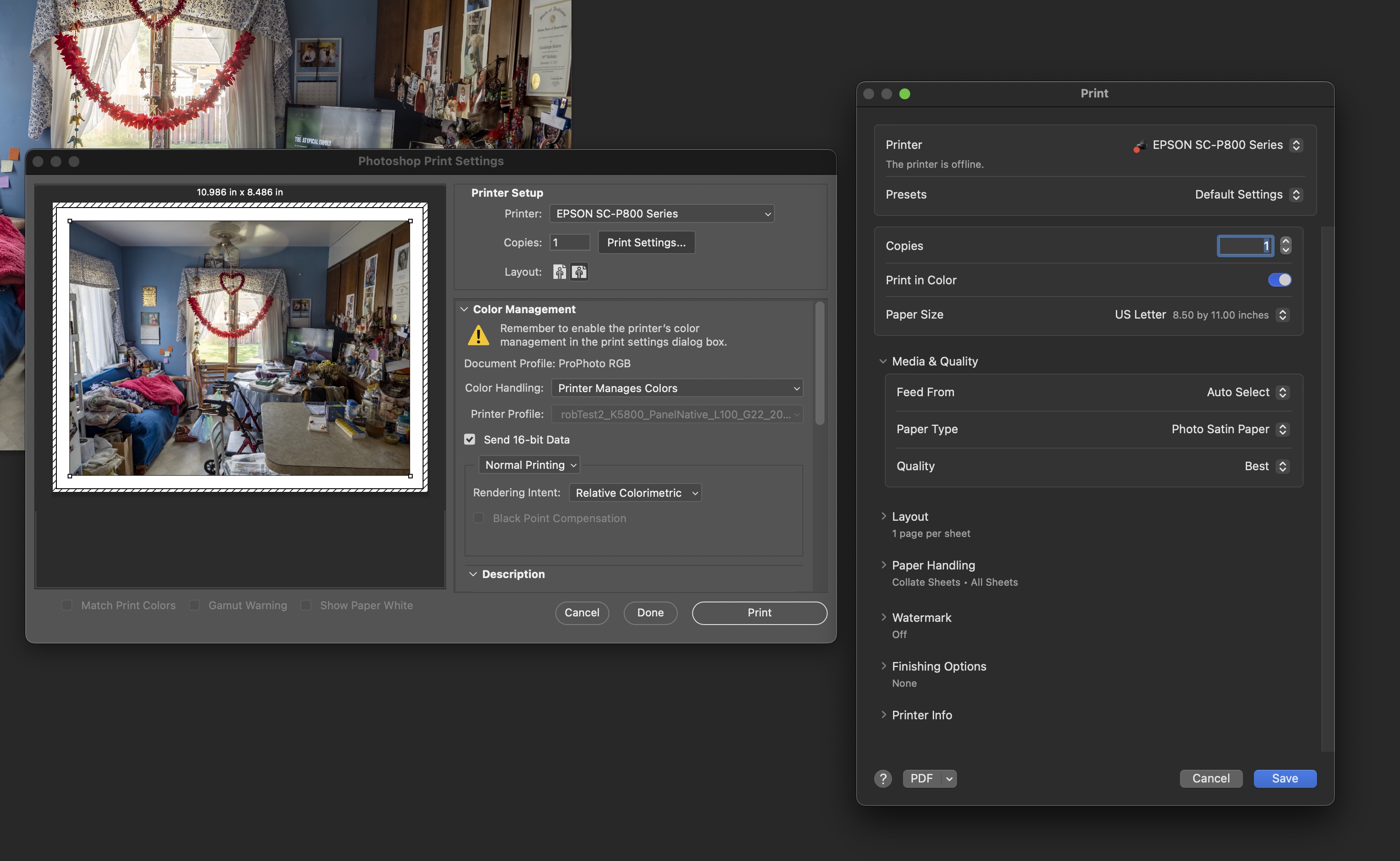This screenshot has height=861, width=1400.
Task: Enable Match Print Colors
Action: (67, 605)
